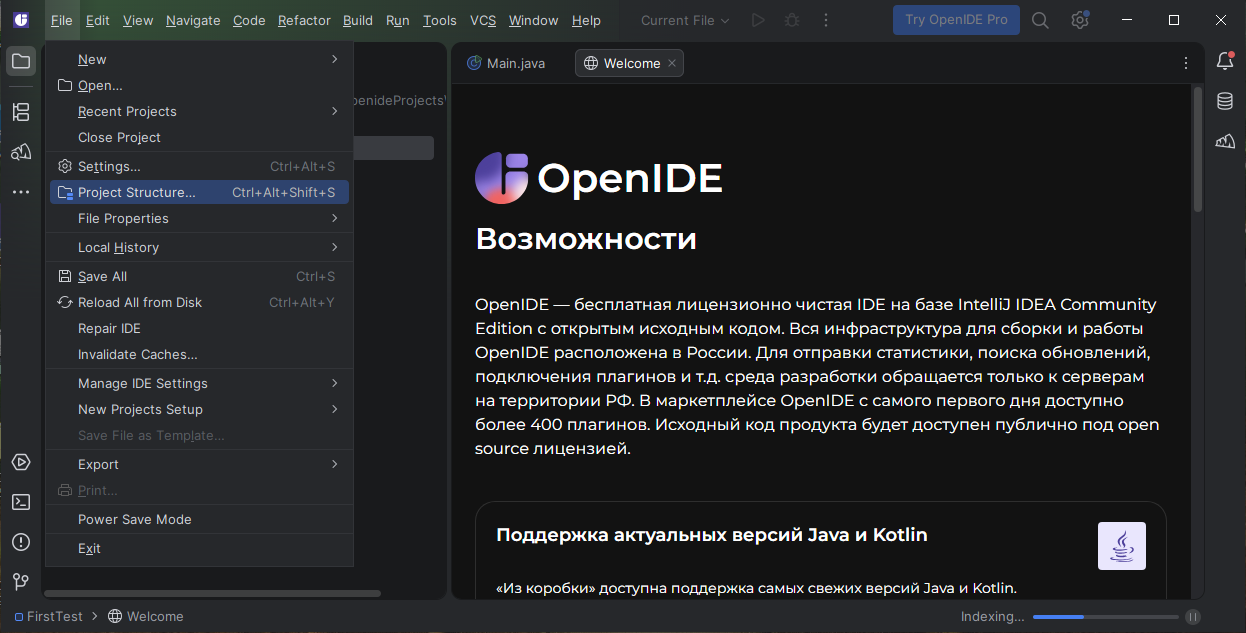Click the Save All disk icon
This screenshot has height=633, width=1246.
pyautogui.click(x=65, y=276)
